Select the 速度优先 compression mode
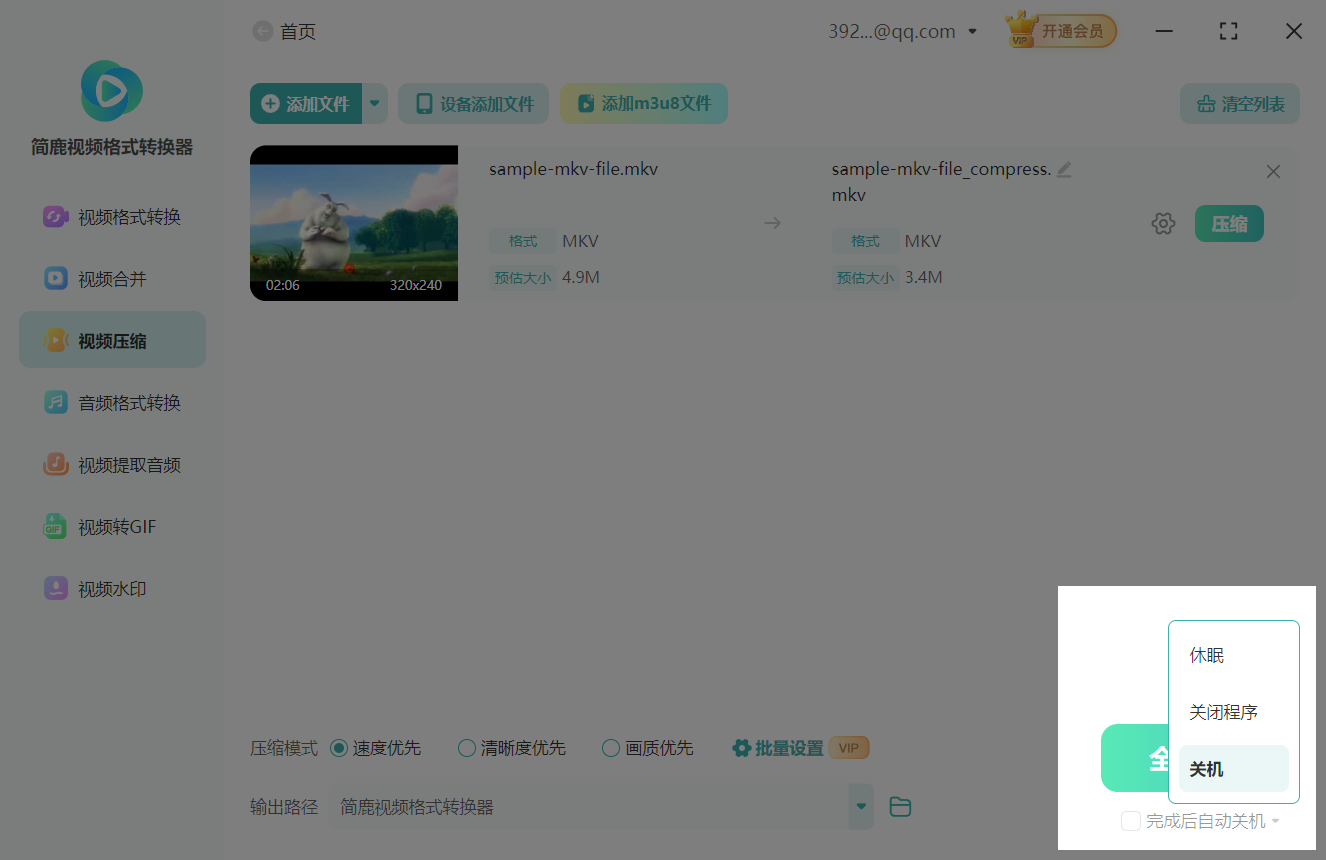The height and width of the screenshot is (860, 1326). (x=339, y=747)
